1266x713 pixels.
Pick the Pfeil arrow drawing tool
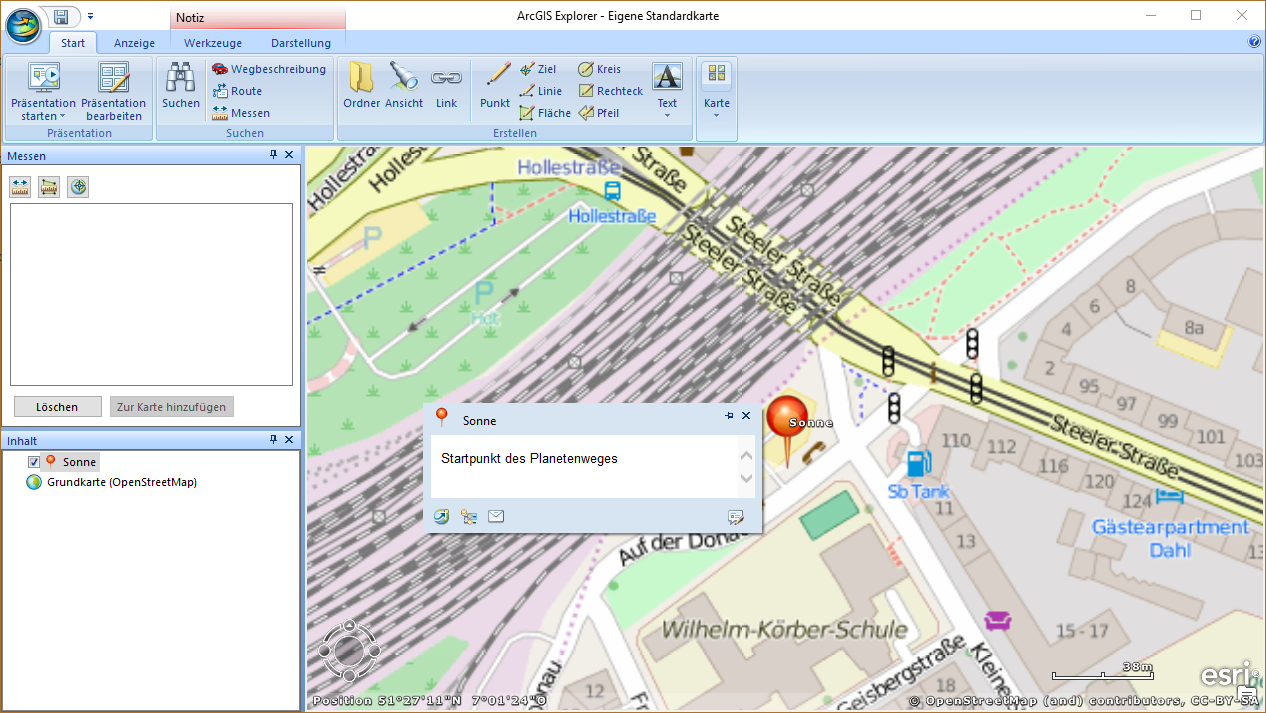coord(599,113)
